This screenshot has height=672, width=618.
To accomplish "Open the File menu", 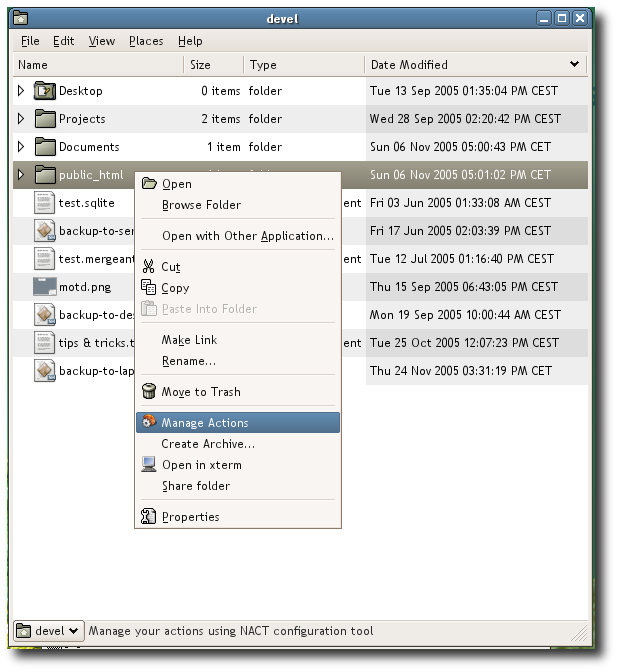I will [30, 41].
